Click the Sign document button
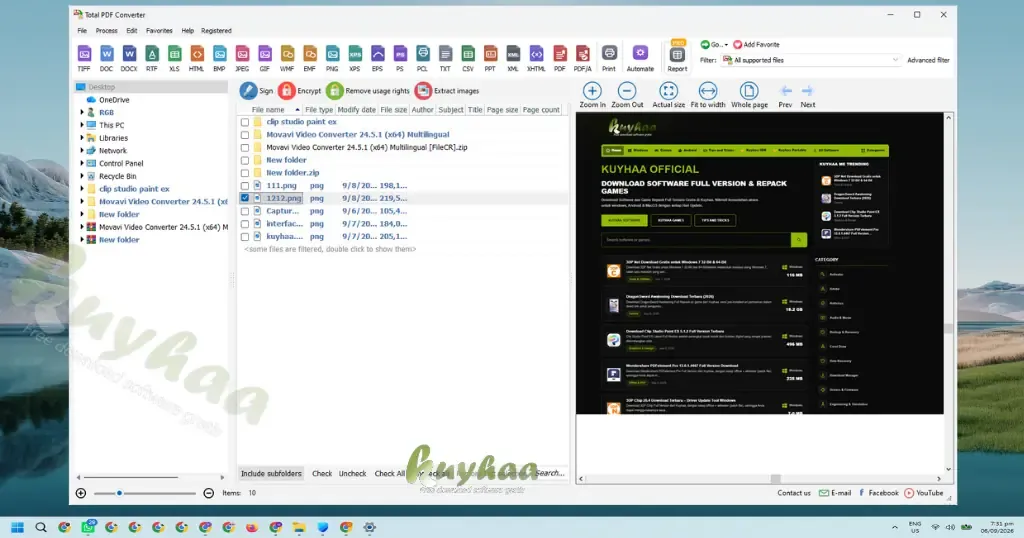The width and height of the screenshot is (1024, 538). point(256,91)
